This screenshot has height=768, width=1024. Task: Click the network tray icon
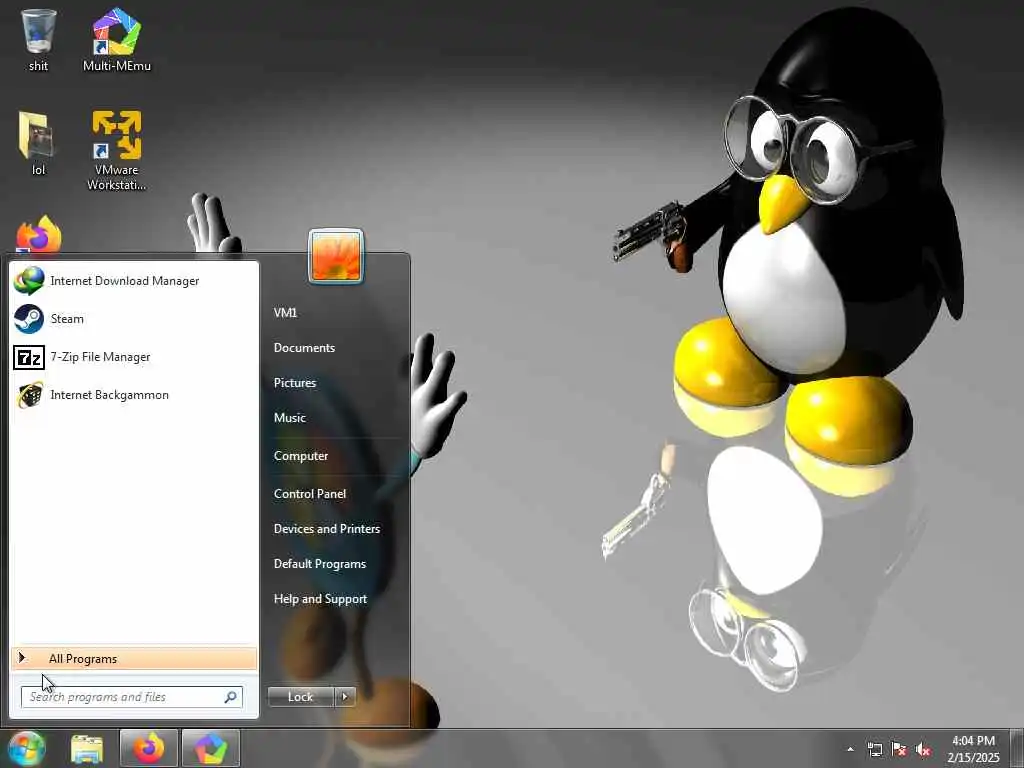[x=875, y=749]
